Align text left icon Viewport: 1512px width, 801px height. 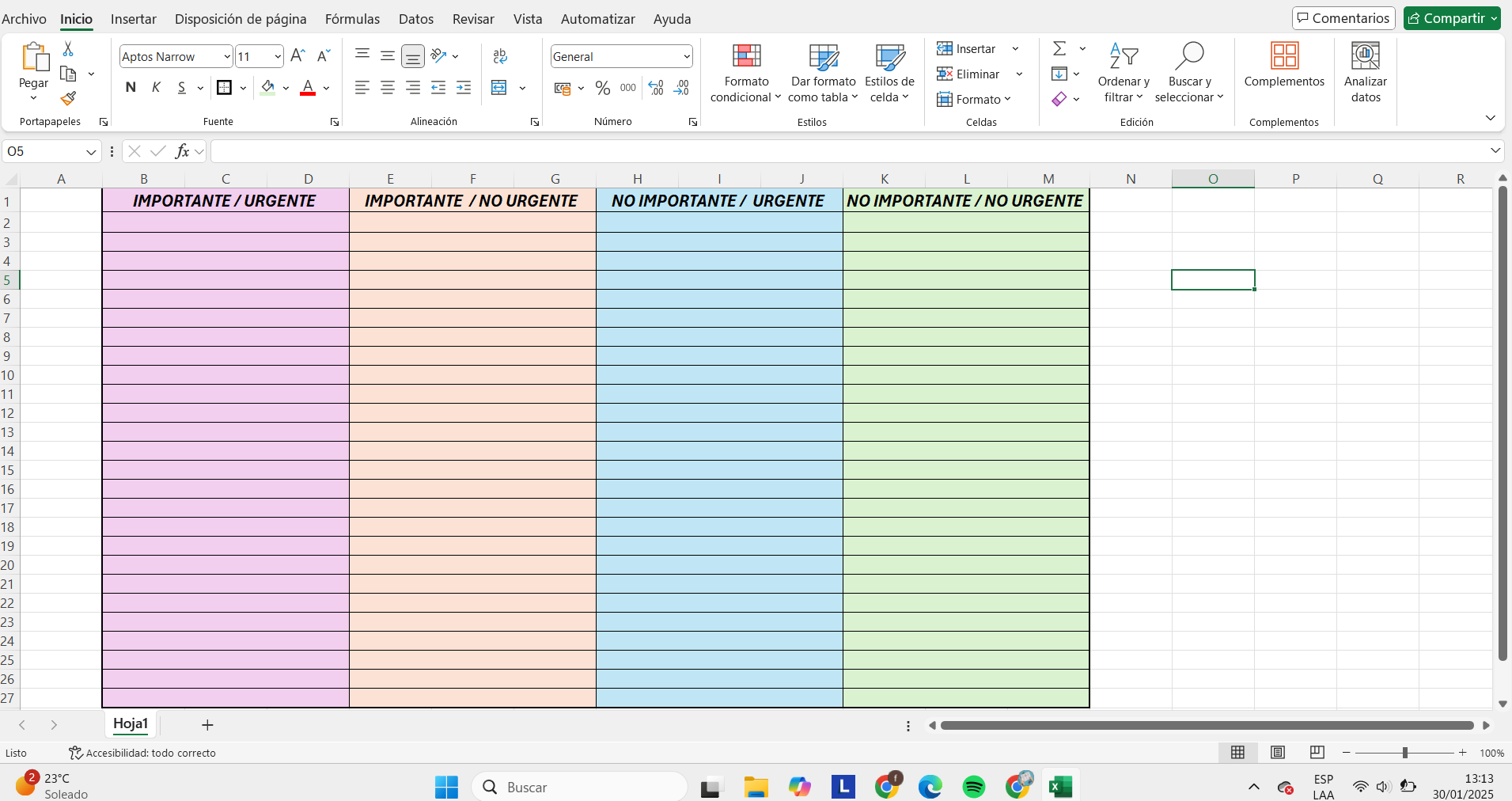(362, 87)
